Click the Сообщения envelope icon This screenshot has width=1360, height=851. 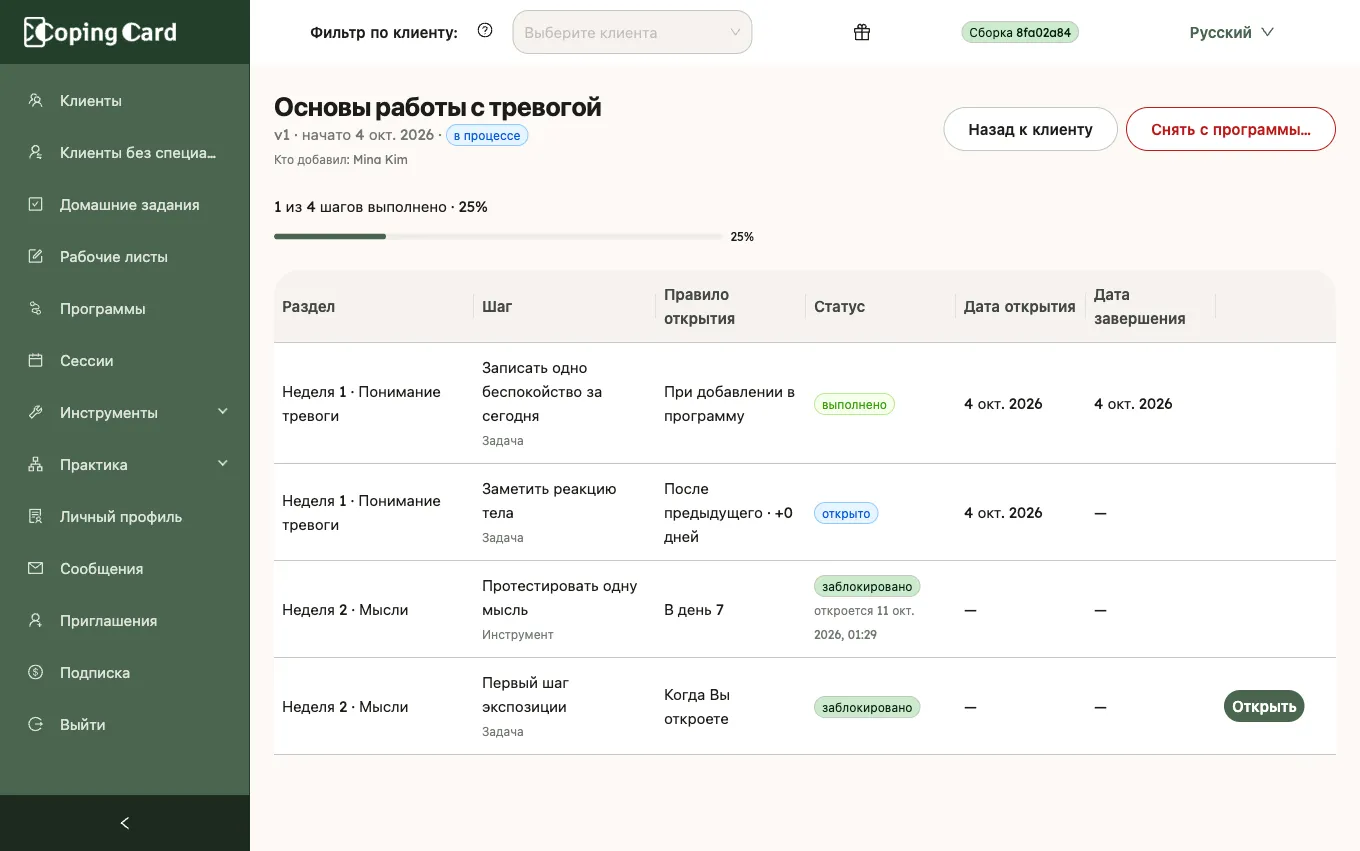[36, 568]
